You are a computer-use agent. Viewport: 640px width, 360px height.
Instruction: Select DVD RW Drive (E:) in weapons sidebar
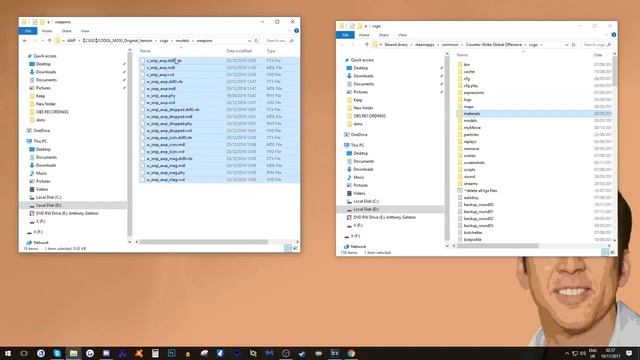(67, 213)
